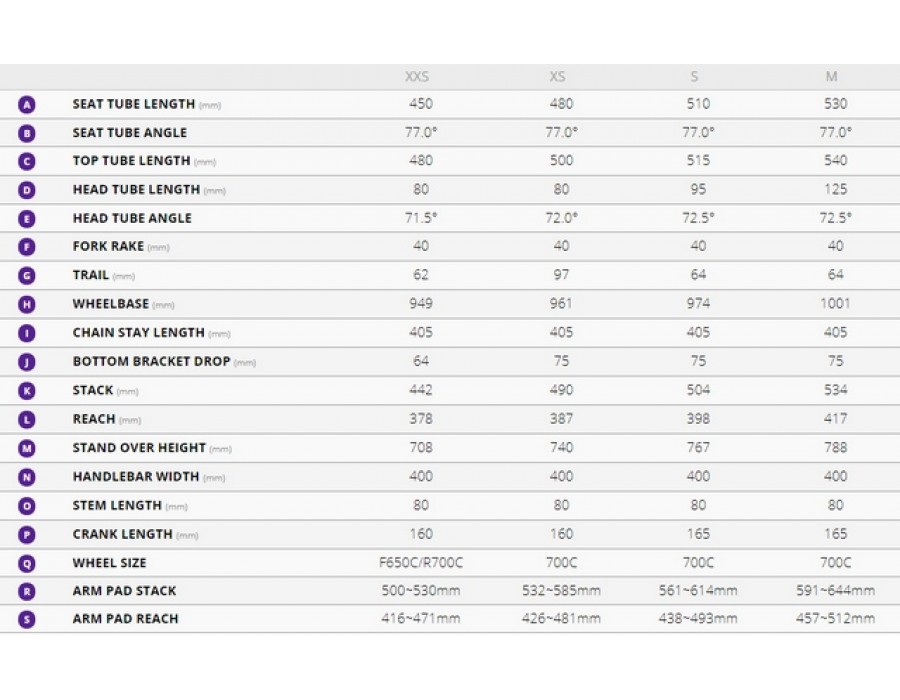Select the purple E icon beside Head Tube Angle
900x700 pixels.
pos(27,219)
